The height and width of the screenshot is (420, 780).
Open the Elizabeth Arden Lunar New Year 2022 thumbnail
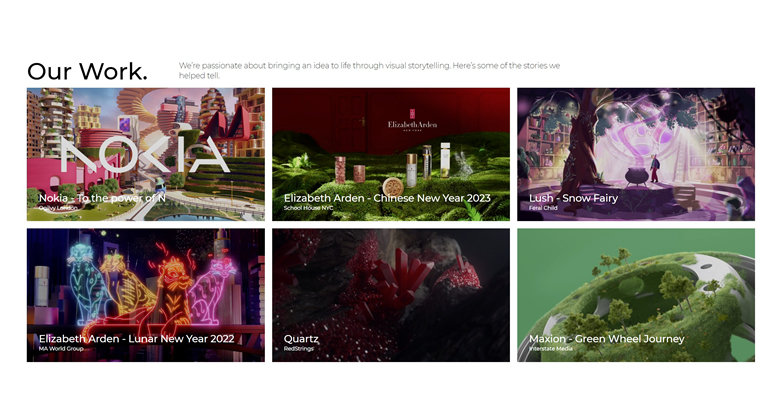point(146,295)
